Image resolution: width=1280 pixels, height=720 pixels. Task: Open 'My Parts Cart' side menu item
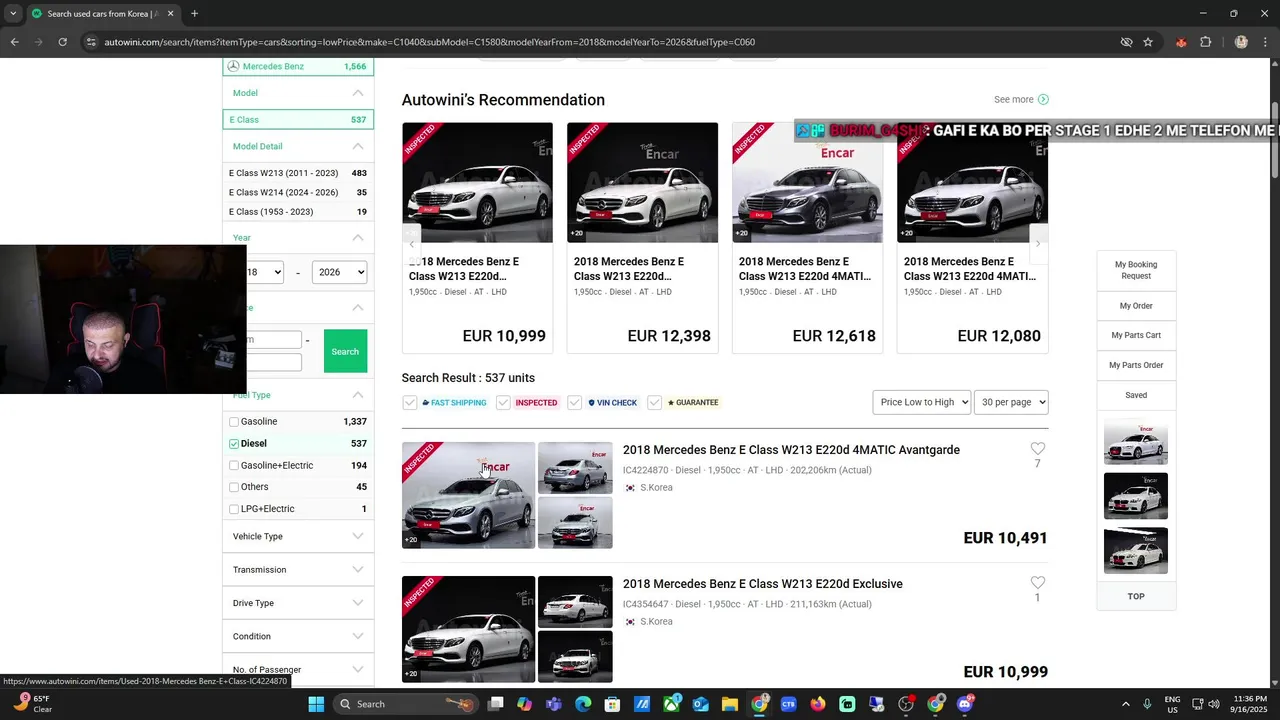click(x=1136, y=335)
